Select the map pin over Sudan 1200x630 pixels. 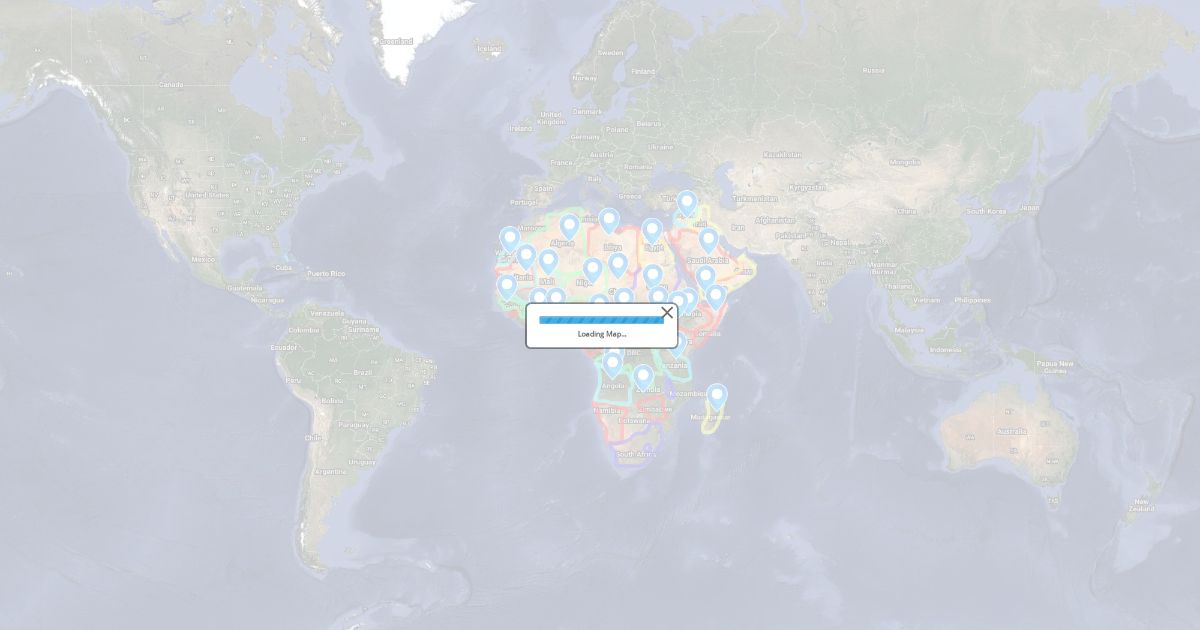pos(652,277)
